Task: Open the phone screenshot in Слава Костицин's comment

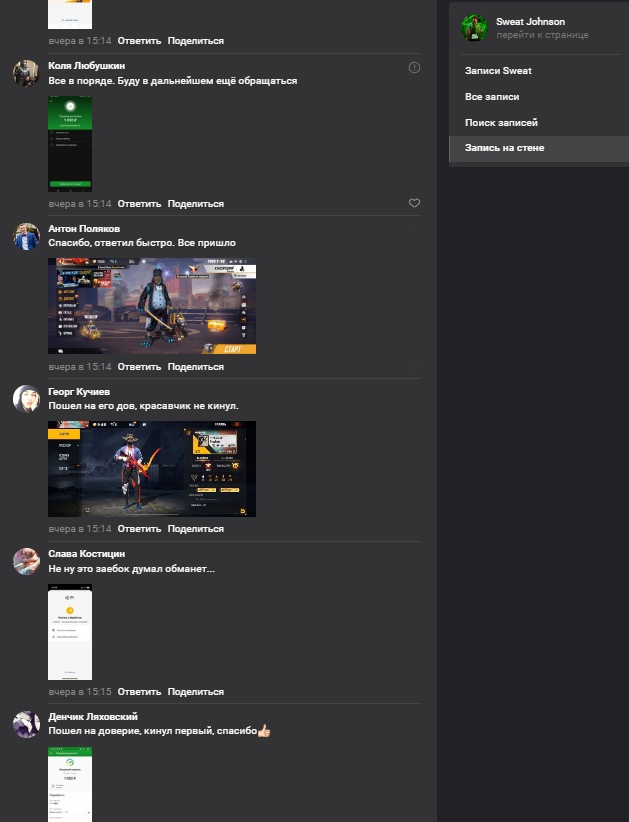Action: 70,631
